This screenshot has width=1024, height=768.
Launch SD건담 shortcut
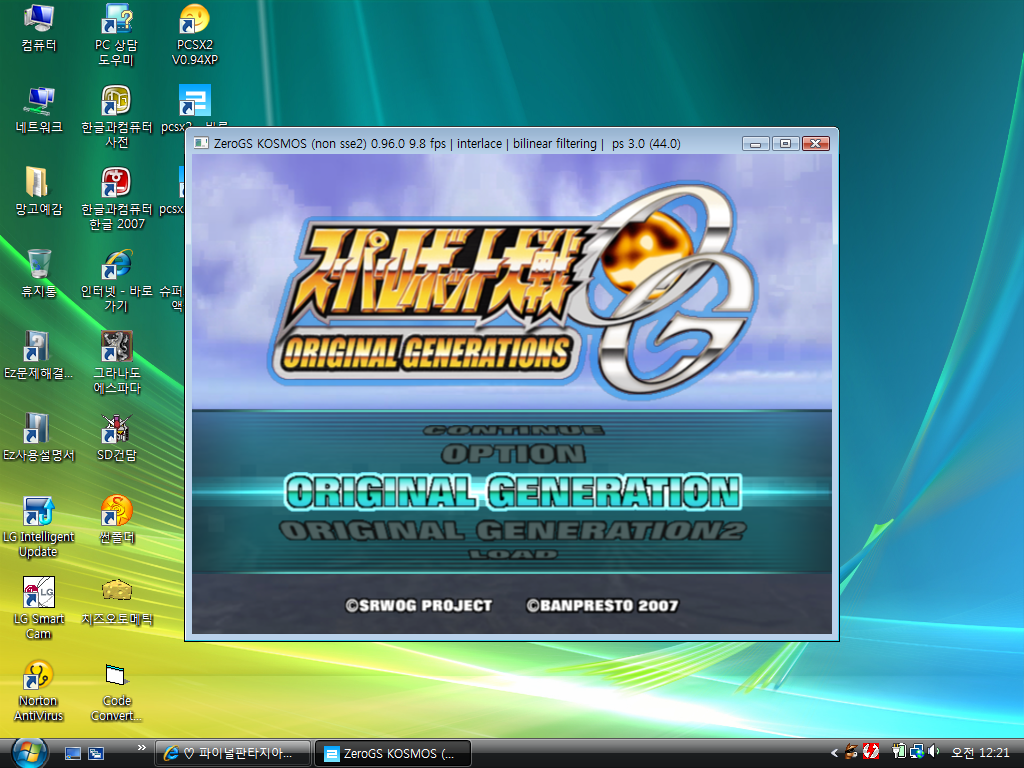116,439
